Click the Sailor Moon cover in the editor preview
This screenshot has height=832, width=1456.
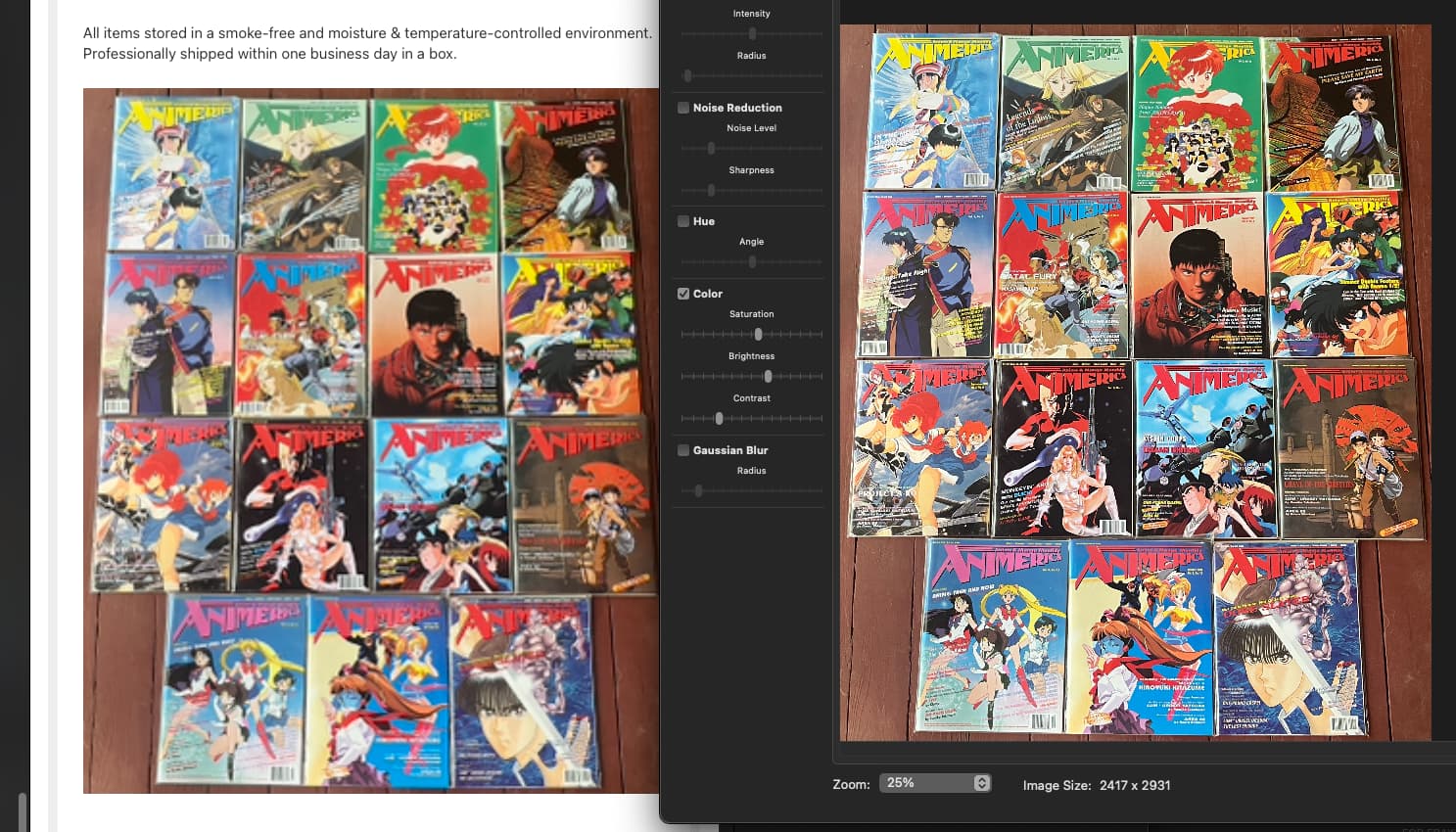(994, 636)
